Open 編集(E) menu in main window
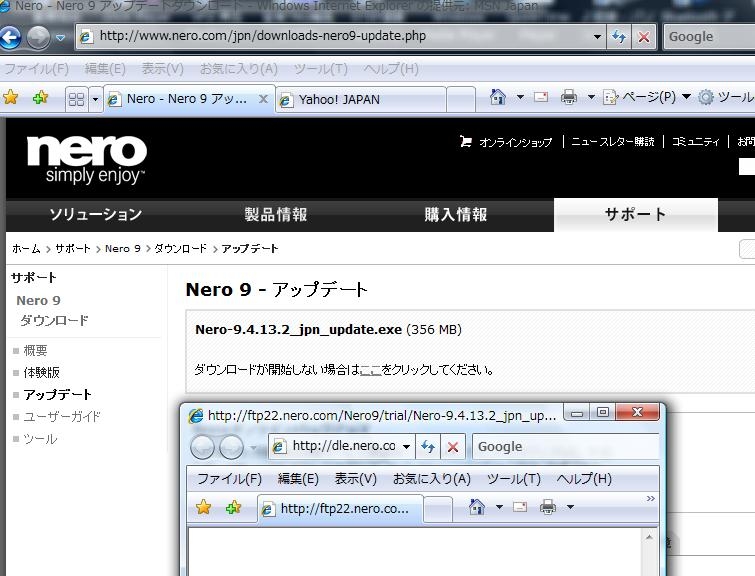This screenshot has width=755, height=576. 105,68
